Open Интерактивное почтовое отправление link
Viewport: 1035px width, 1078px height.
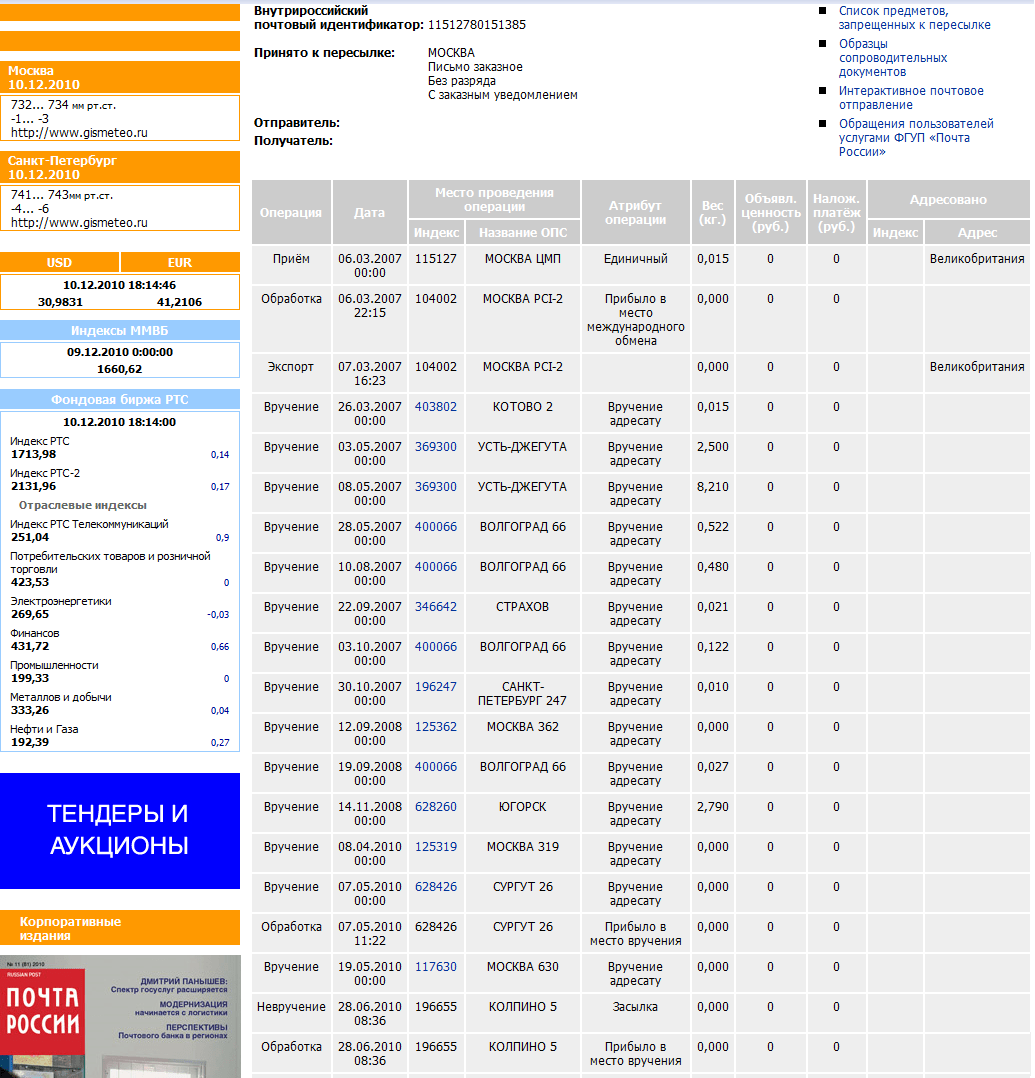911,98
